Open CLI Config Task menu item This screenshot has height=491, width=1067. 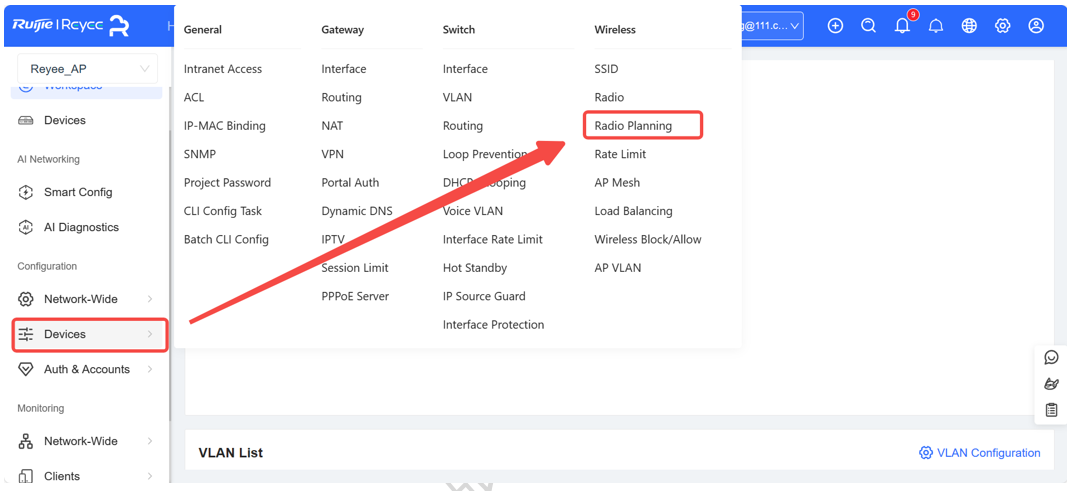click(223, 211)
